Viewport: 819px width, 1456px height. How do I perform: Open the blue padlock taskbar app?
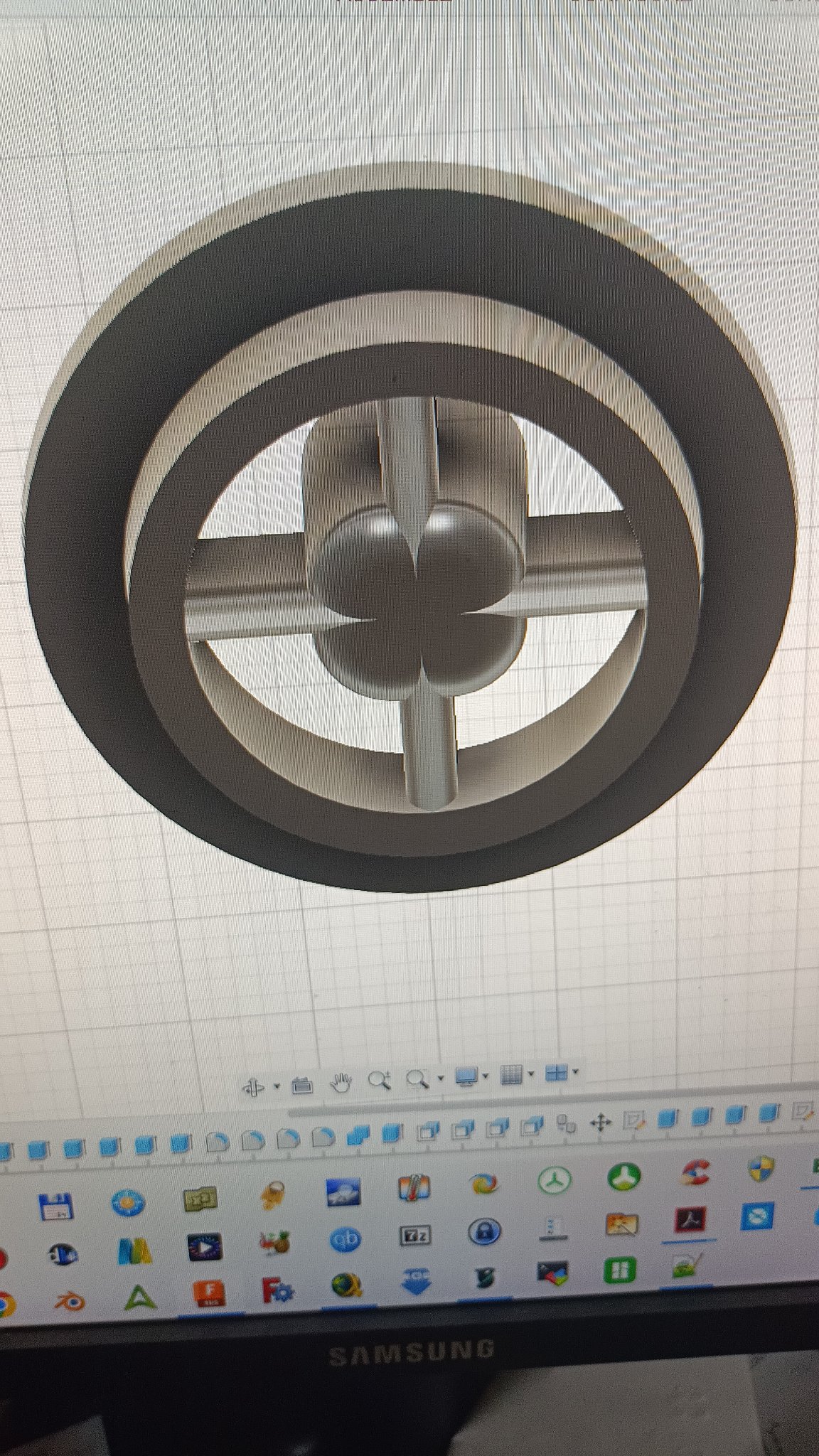[485, 1231]
